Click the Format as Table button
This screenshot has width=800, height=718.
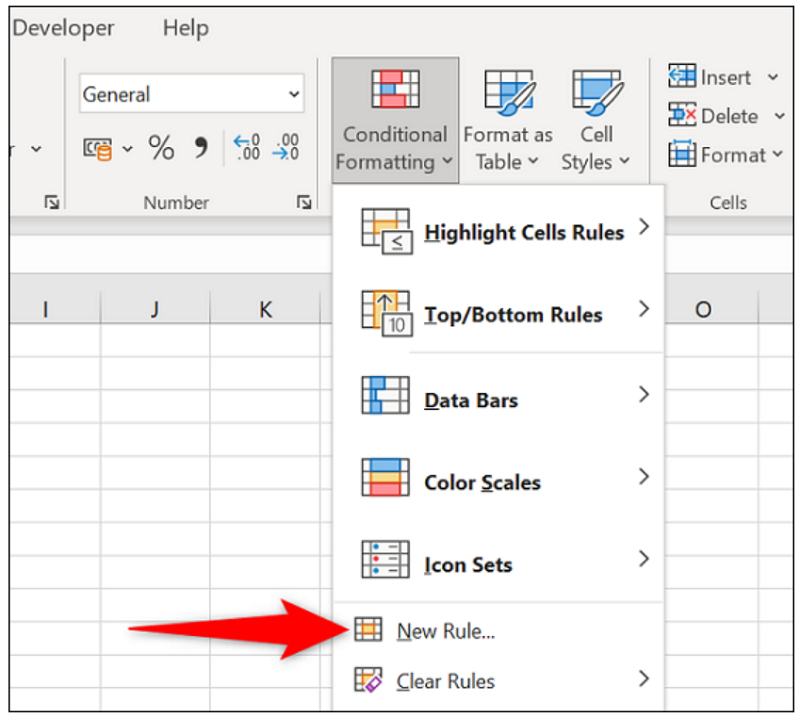508,120
